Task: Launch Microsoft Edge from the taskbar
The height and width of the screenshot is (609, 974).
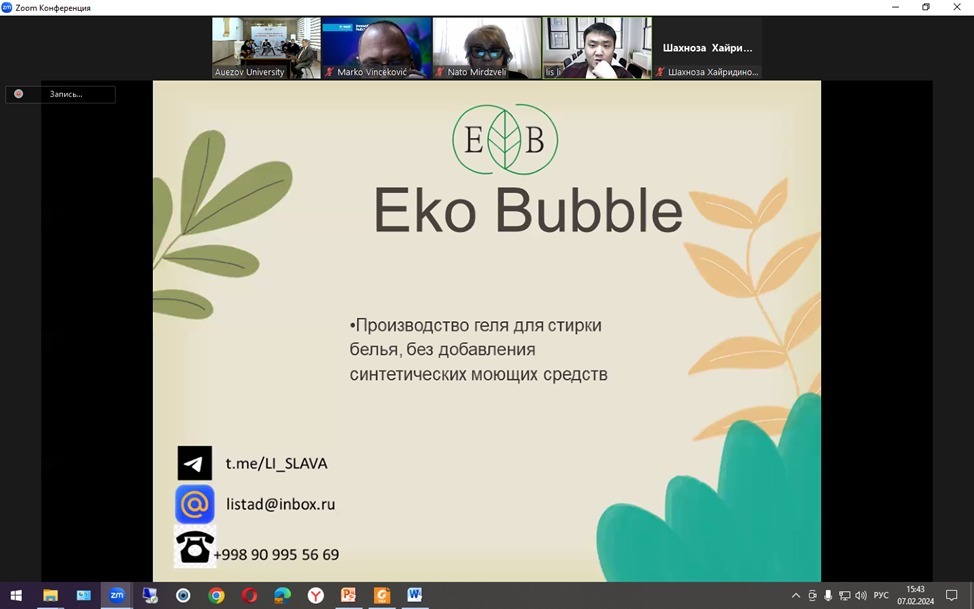Action: point(283,595)
